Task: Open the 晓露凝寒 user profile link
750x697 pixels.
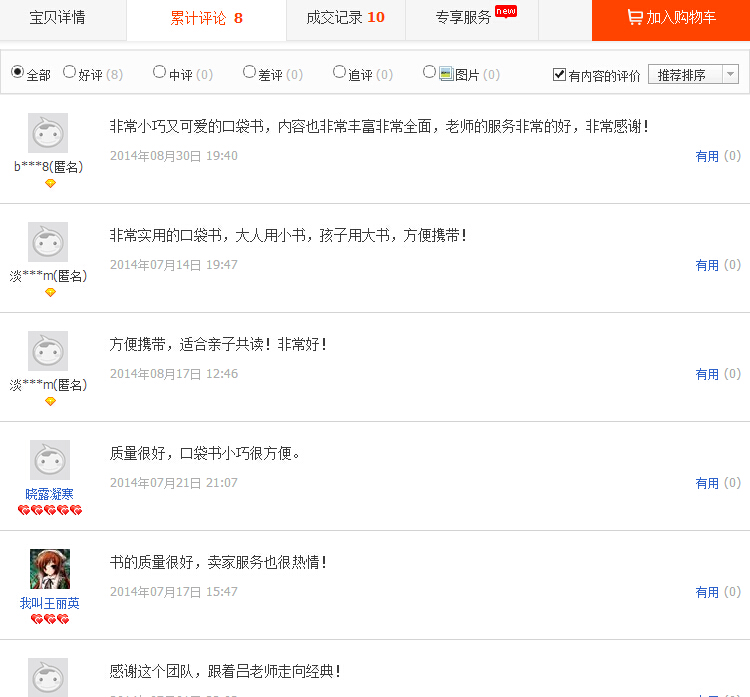Action: pyautogui.click(x=49, y=494)
